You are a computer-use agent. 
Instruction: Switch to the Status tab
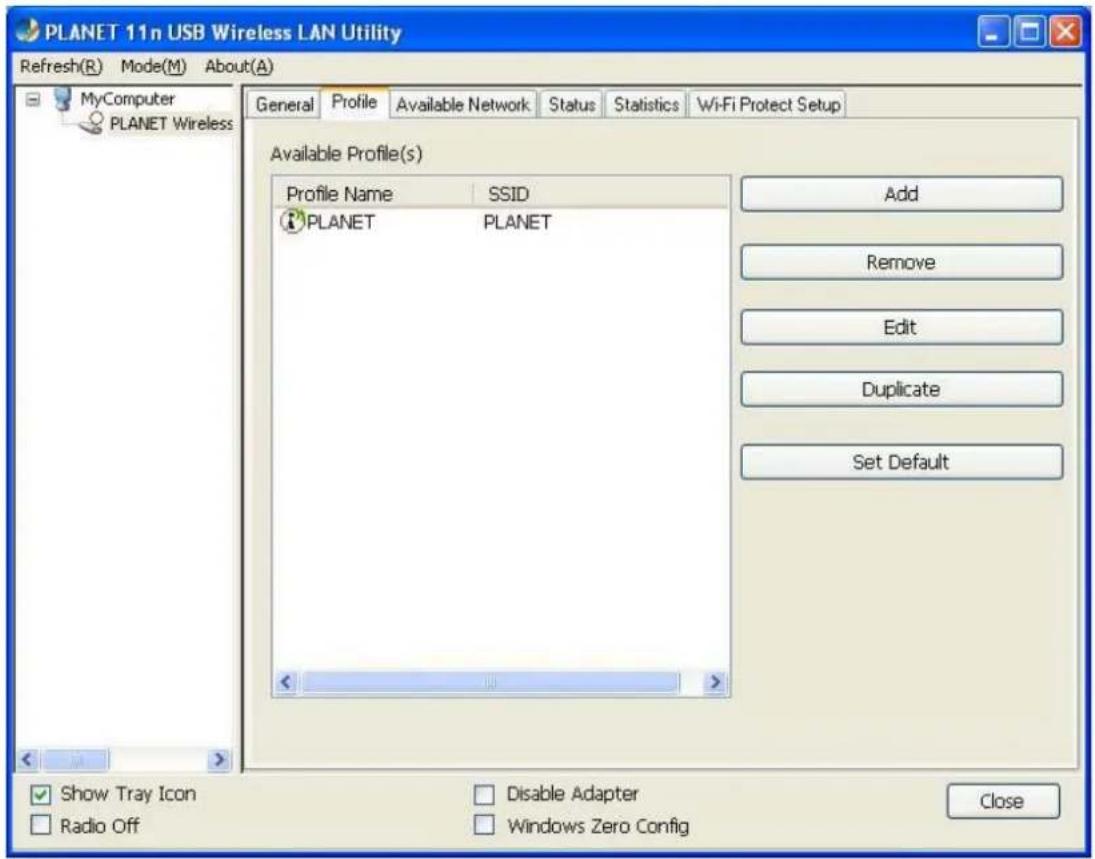click(x=571, y=105)
